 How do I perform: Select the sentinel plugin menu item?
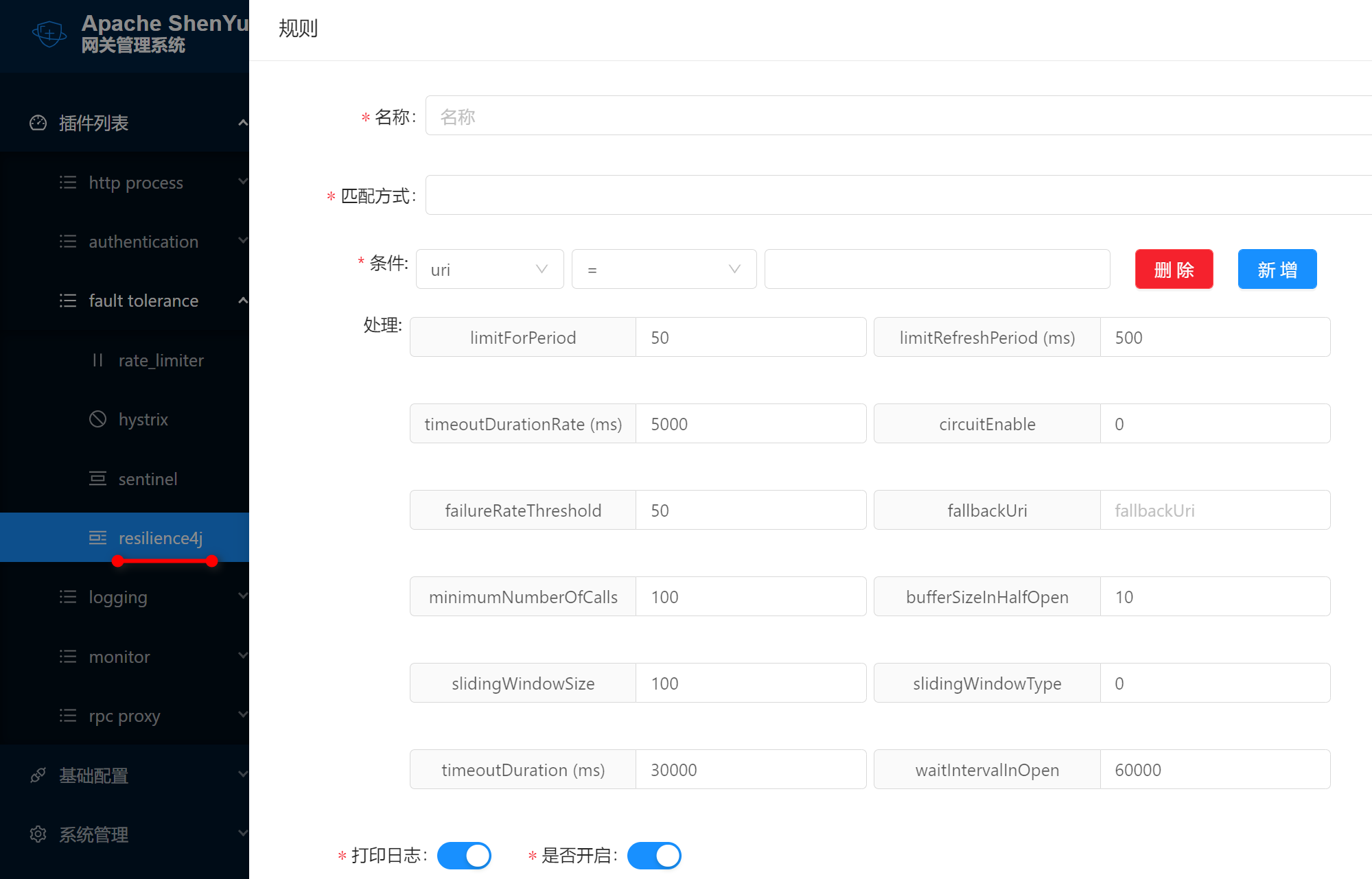tap(148, 479)
